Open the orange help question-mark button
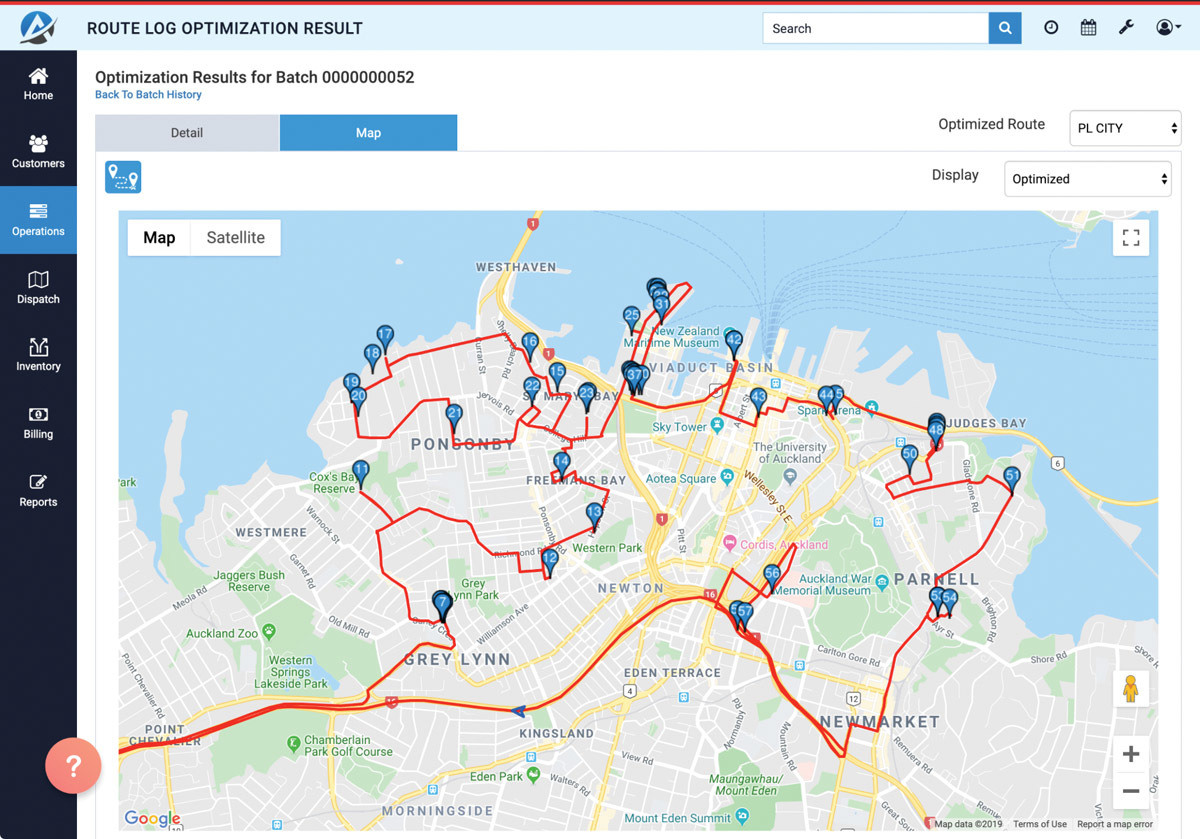 pos(72,766)
